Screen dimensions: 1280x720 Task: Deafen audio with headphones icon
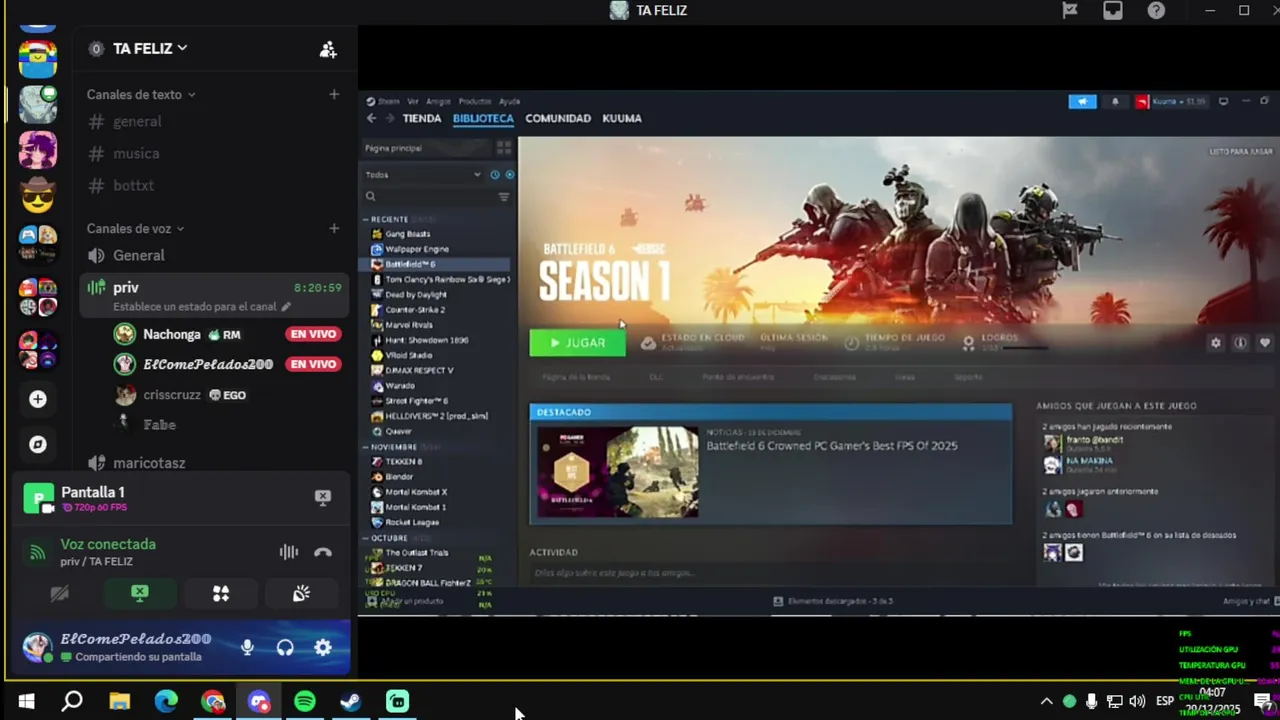pyautogui.click(x=285, y=647)
